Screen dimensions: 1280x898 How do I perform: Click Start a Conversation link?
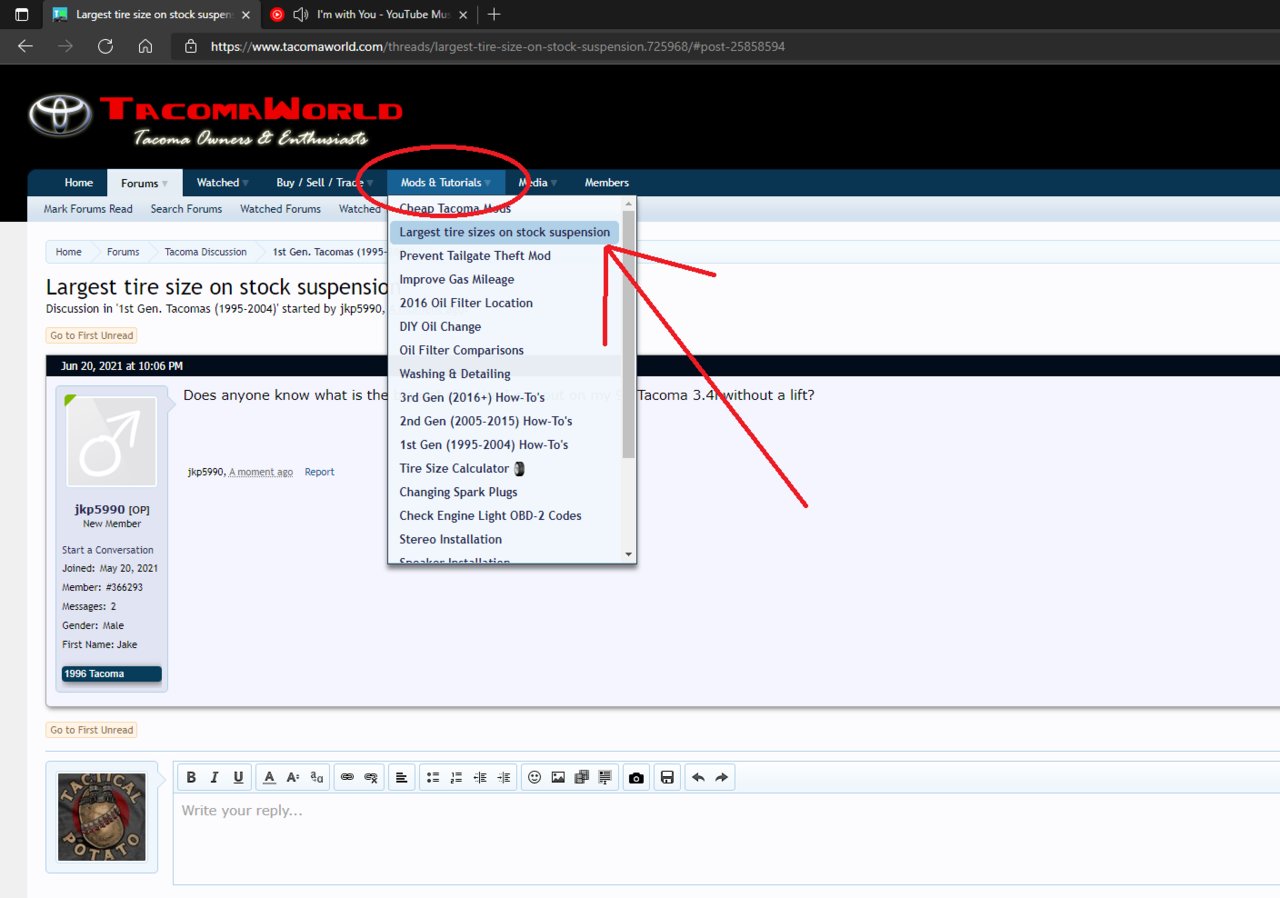[108, 550]
